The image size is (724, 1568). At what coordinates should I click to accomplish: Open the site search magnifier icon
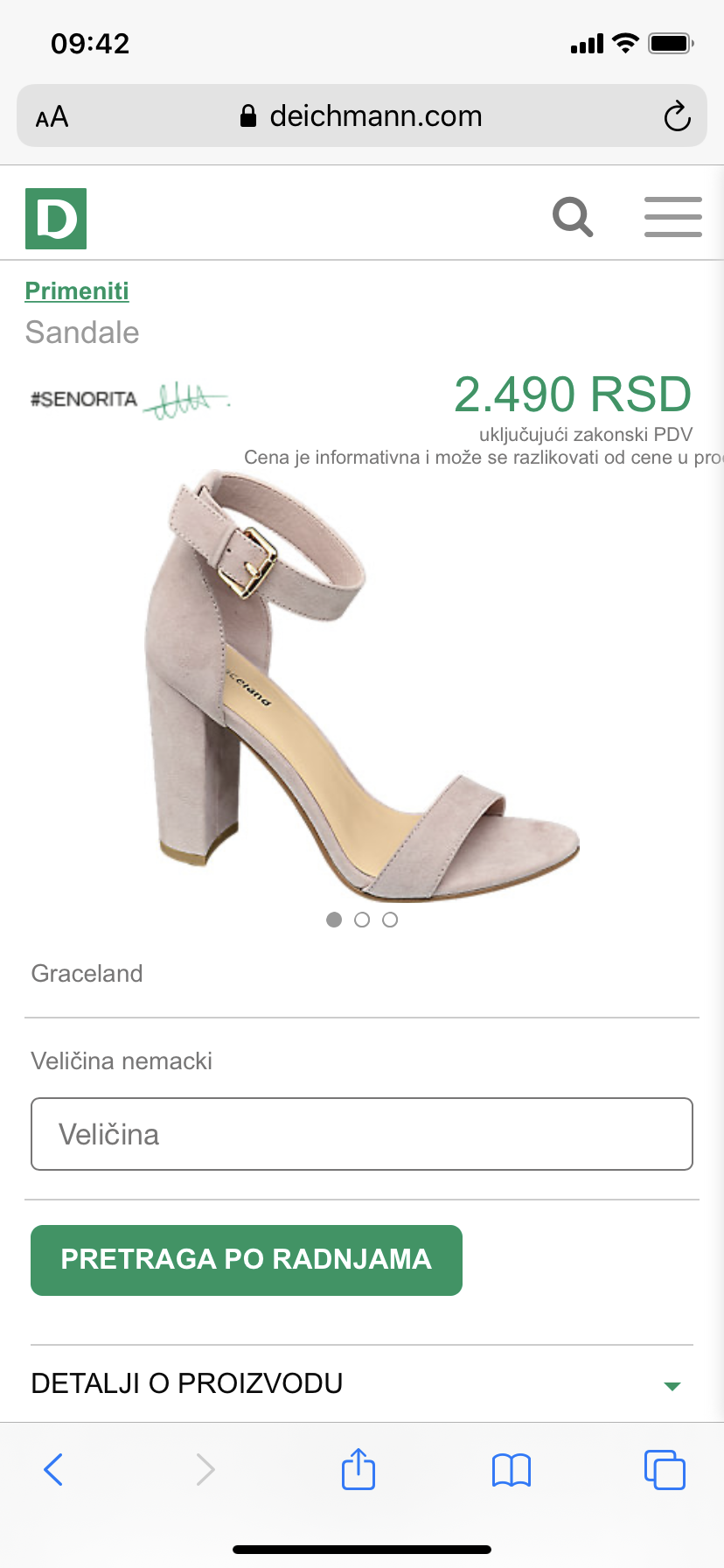[573, 217]
